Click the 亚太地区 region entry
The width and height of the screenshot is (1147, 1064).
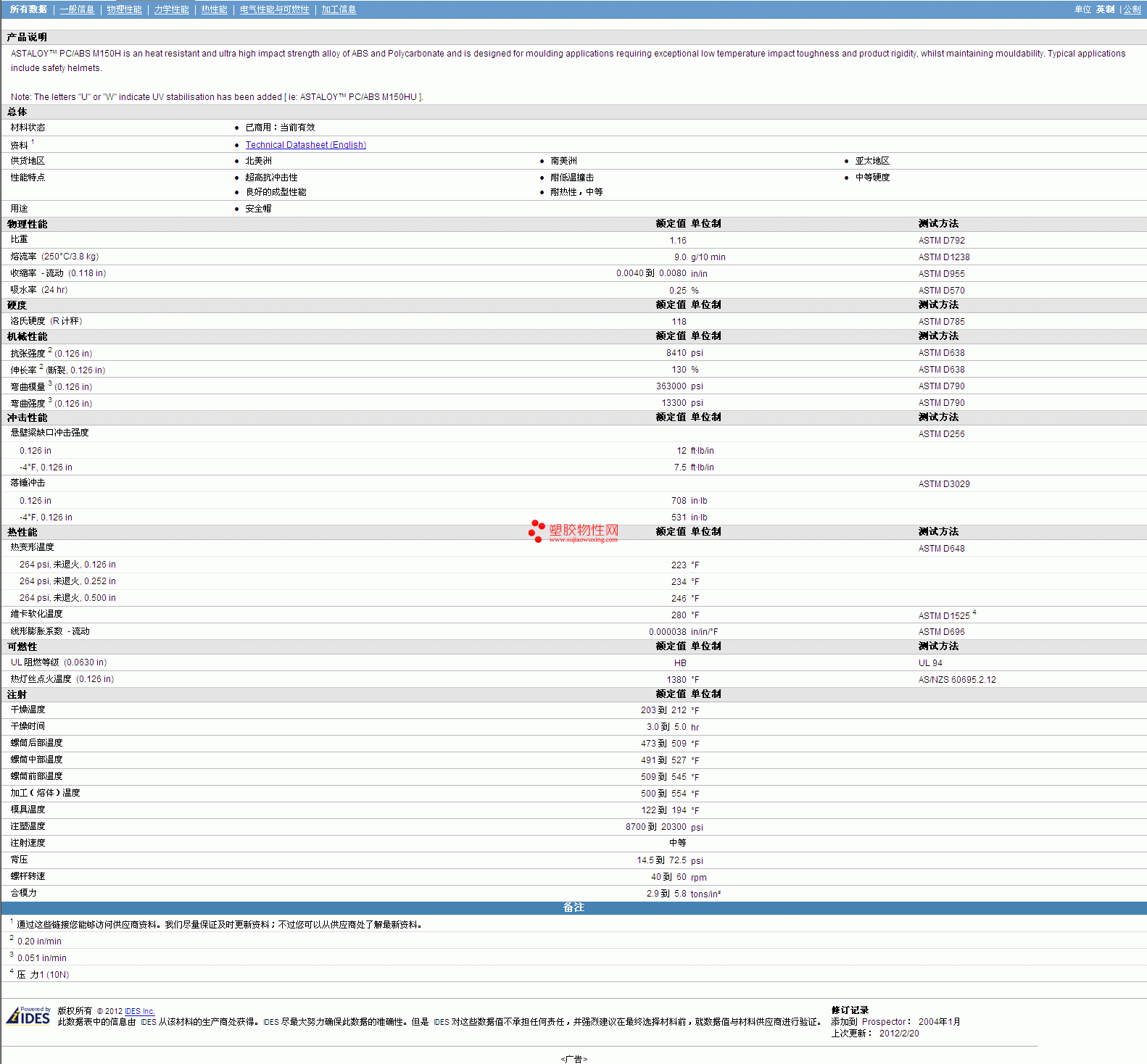click(872, 161)
